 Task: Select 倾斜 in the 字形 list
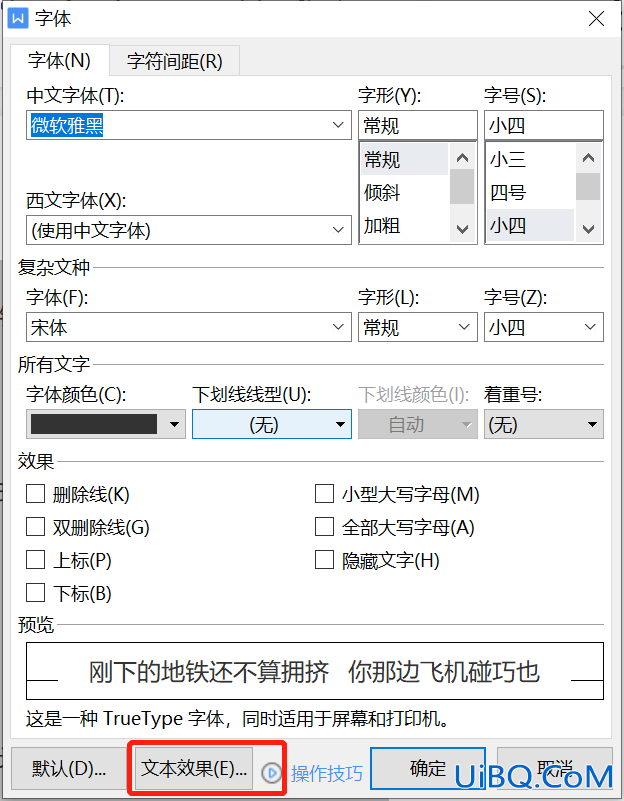[404, 193]
